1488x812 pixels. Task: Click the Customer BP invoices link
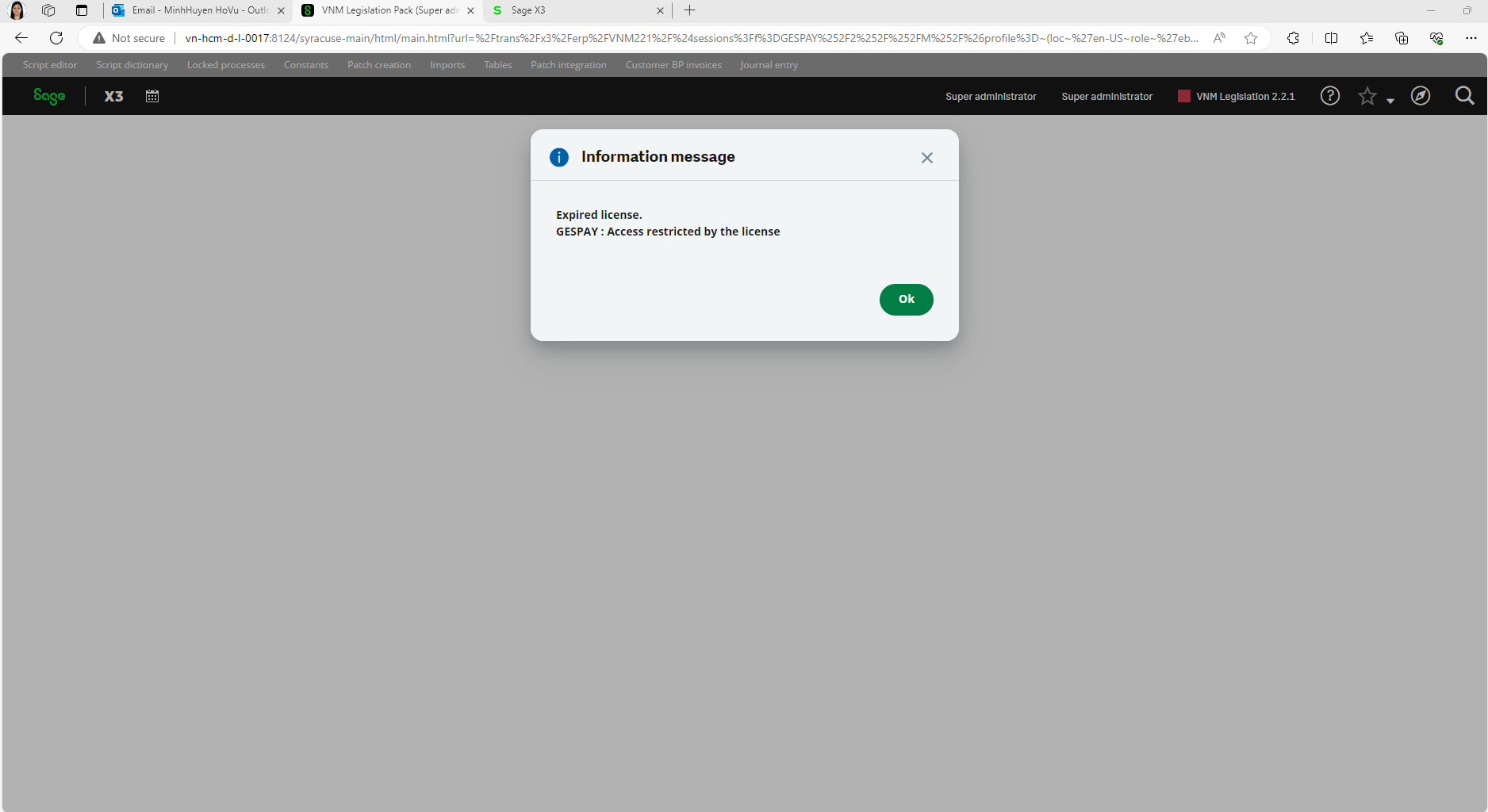(x=673, y=65)
